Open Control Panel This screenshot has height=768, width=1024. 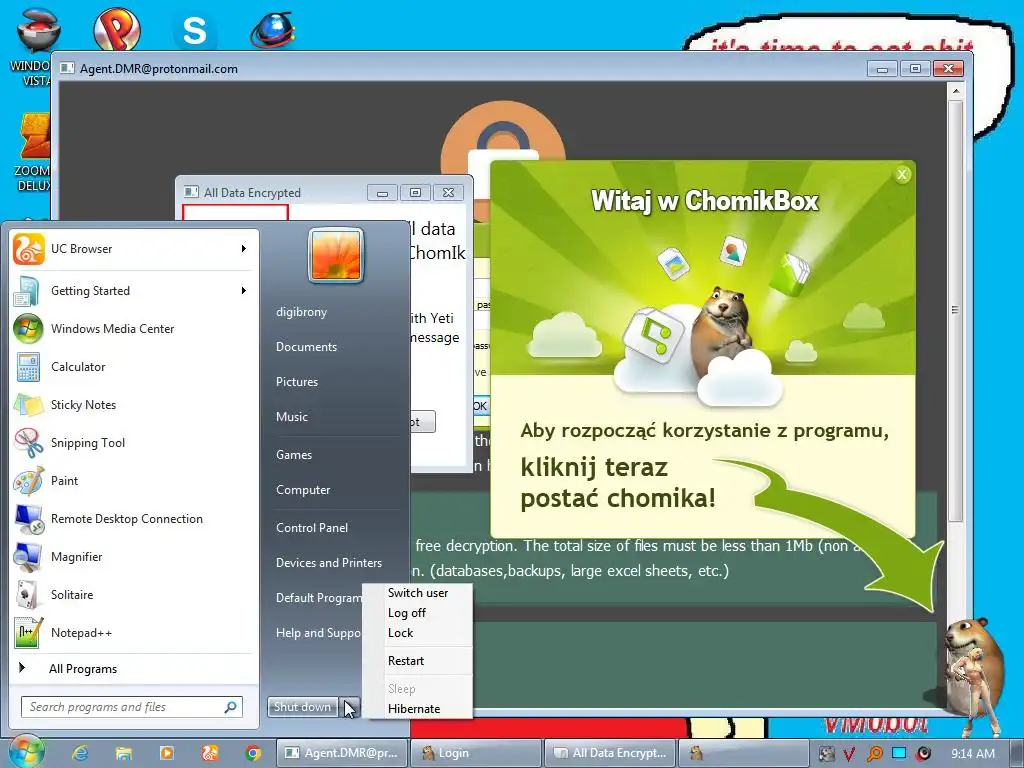(312, 528)
